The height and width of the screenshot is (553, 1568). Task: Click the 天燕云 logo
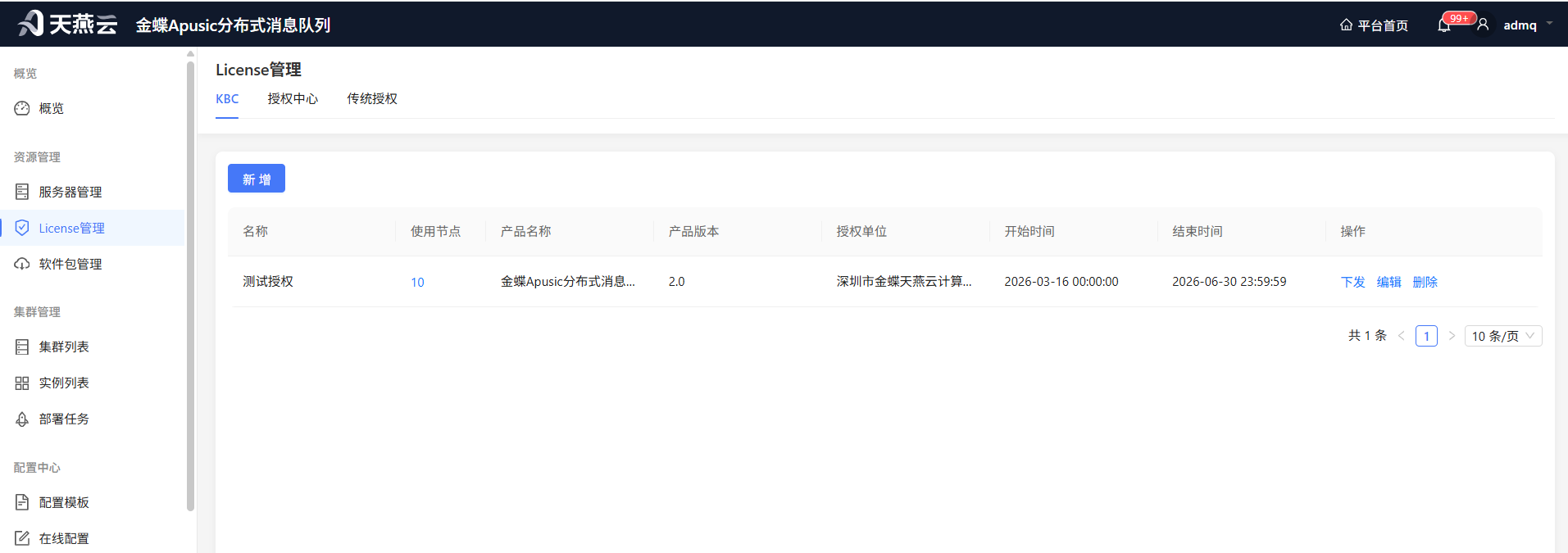tap(68, 24)
